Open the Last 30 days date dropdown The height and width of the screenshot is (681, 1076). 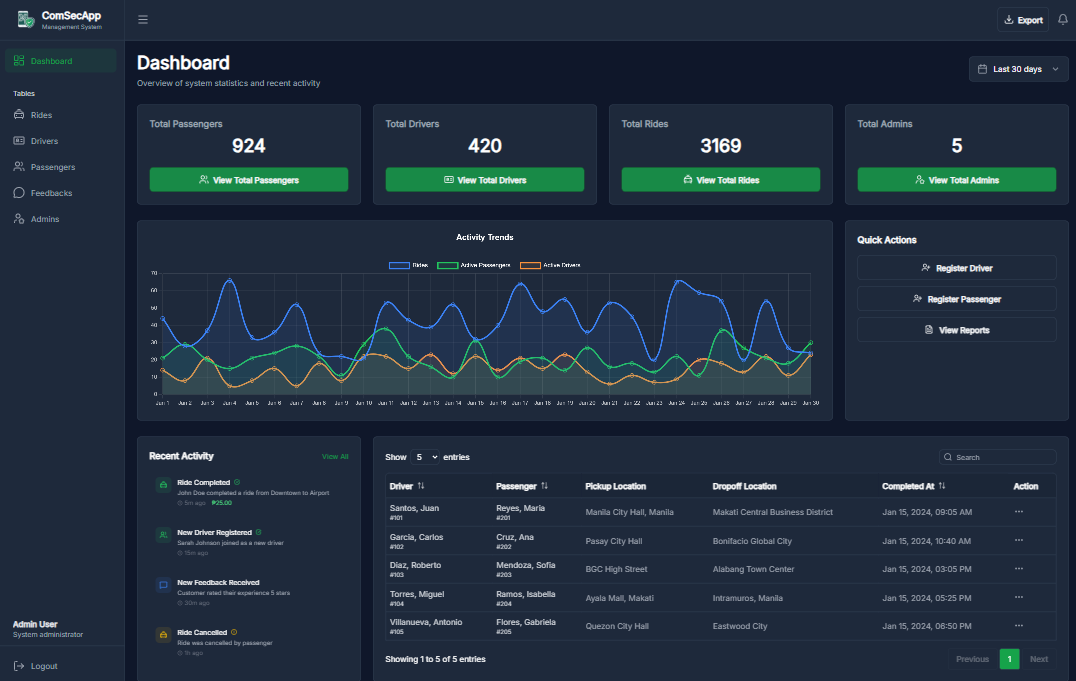coord(1018,69)
